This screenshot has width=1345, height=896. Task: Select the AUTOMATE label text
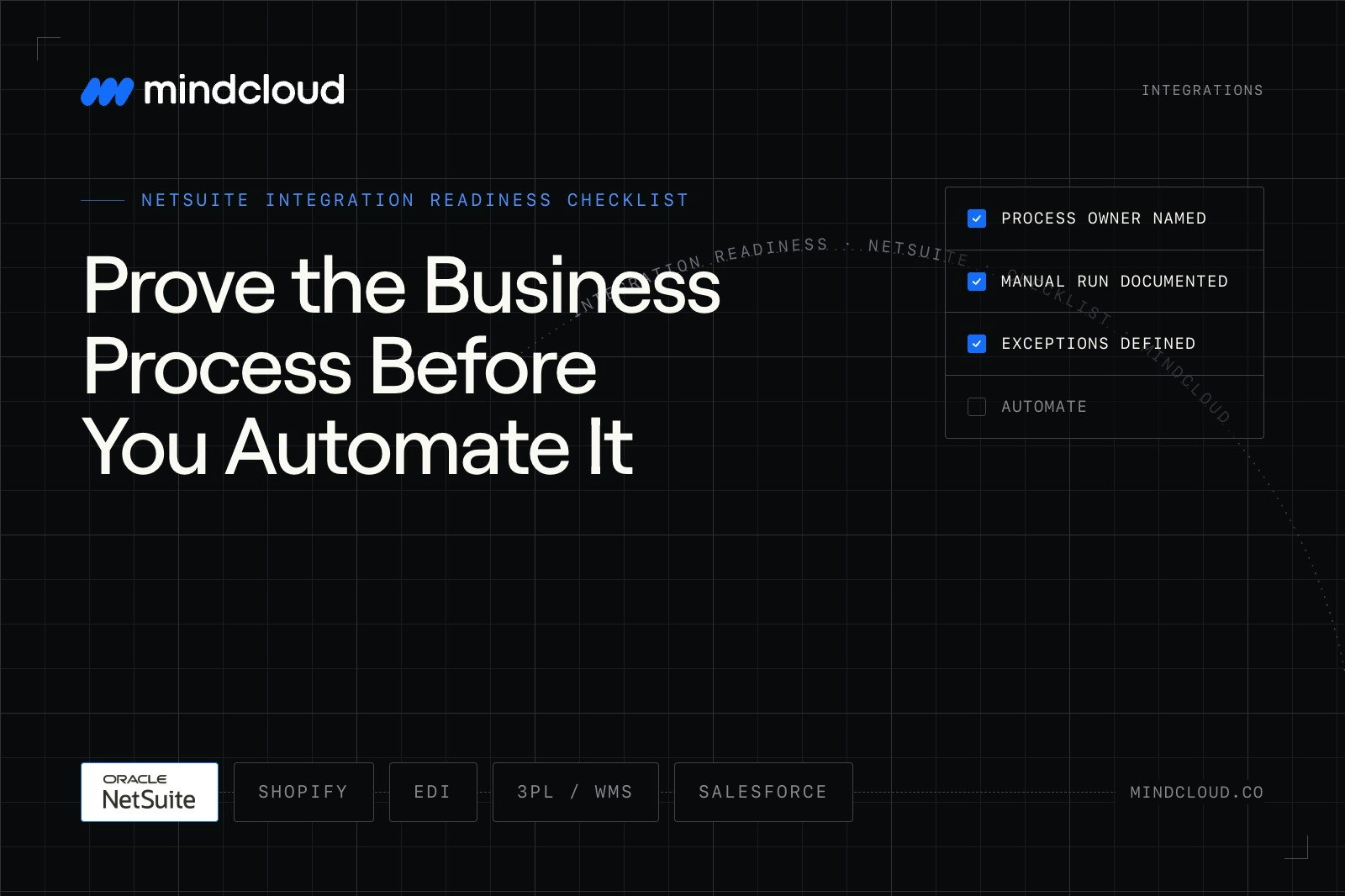(x=1044, y=407)
